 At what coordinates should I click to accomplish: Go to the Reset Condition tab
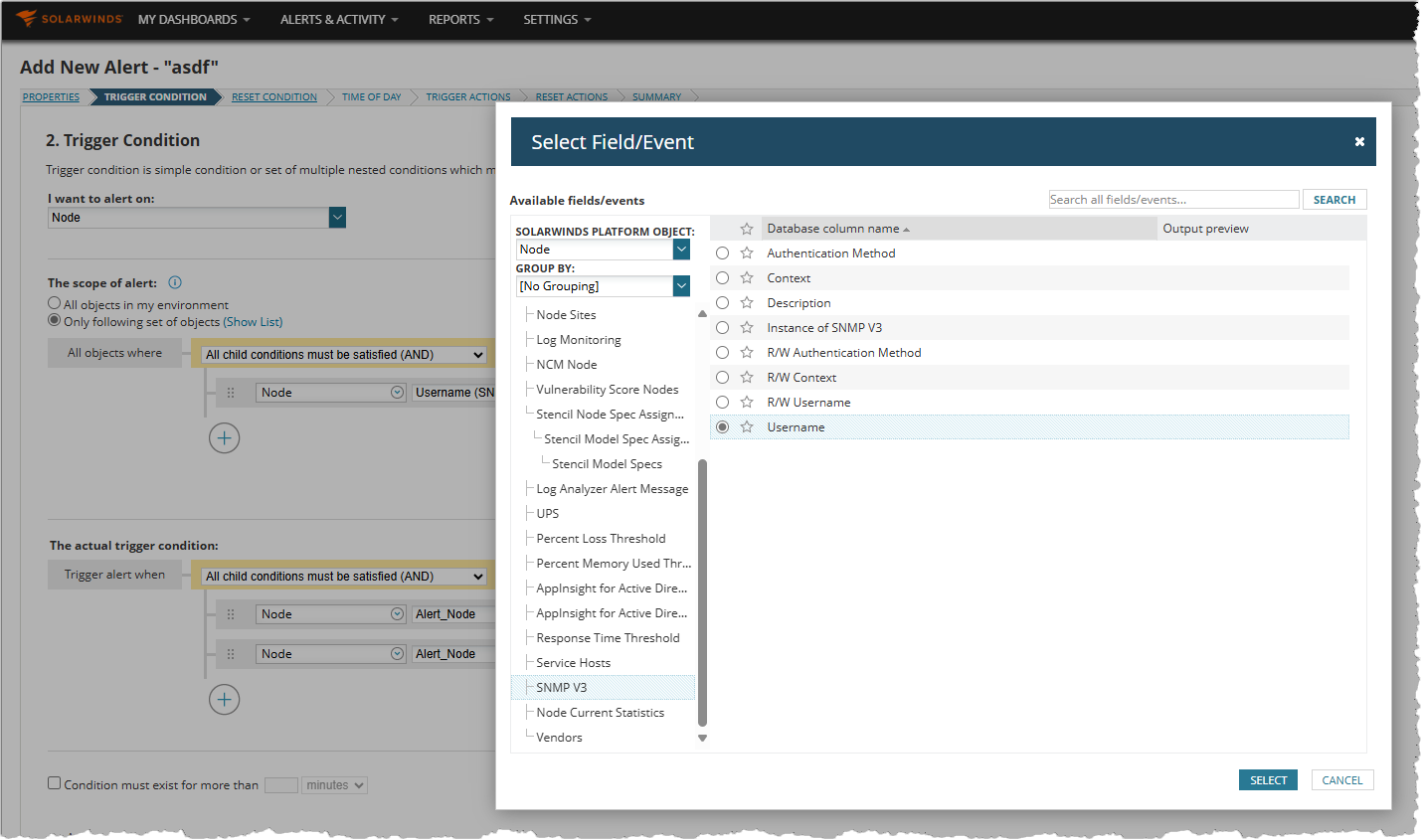tap(274, 97)
